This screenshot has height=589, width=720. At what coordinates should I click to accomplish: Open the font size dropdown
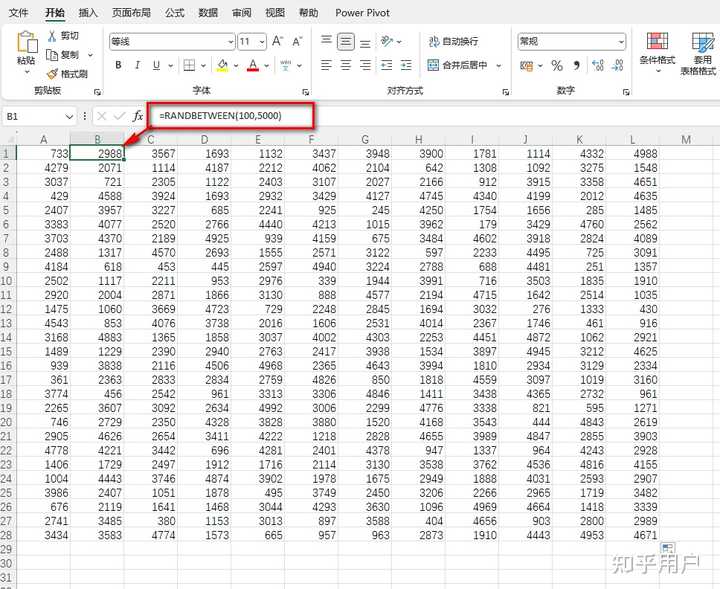coord(262,42)
